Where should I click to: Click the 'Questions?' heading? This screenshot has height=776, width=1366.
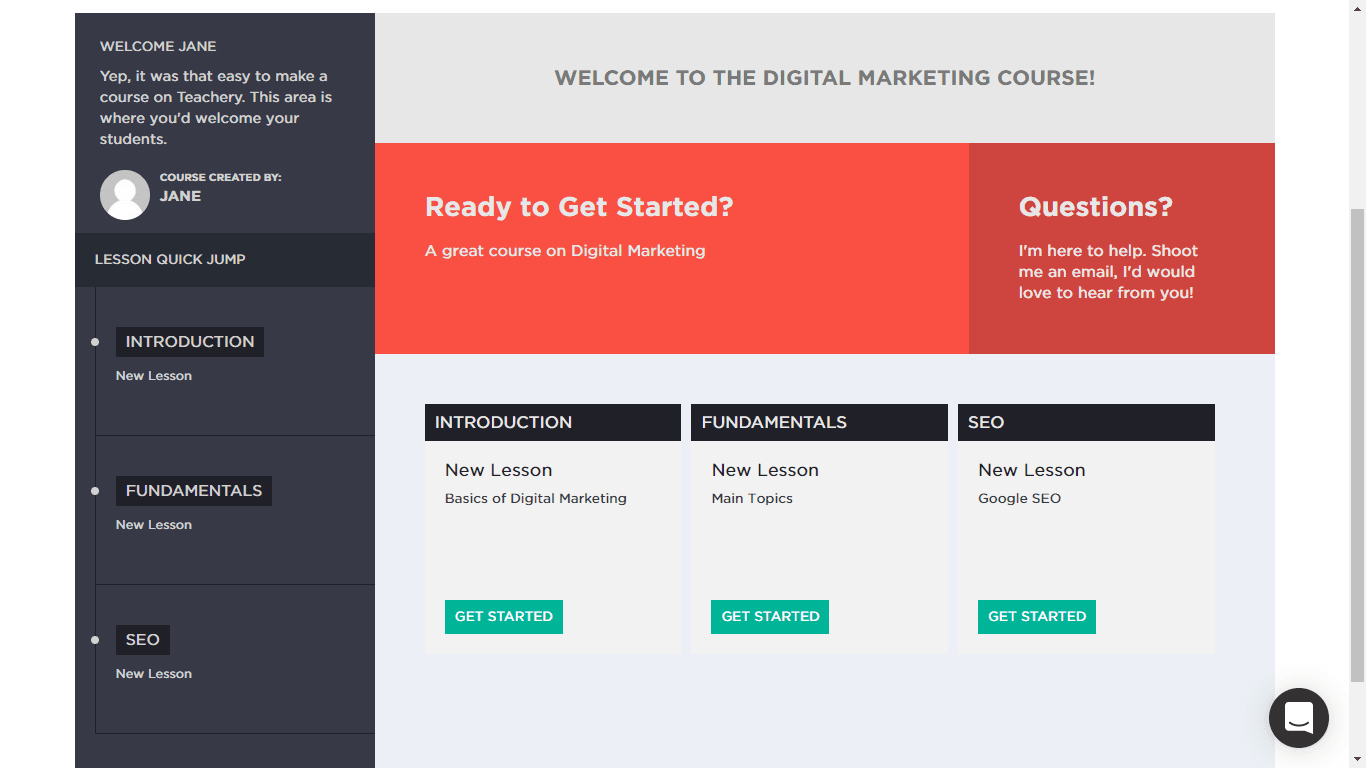point(1096,207)
